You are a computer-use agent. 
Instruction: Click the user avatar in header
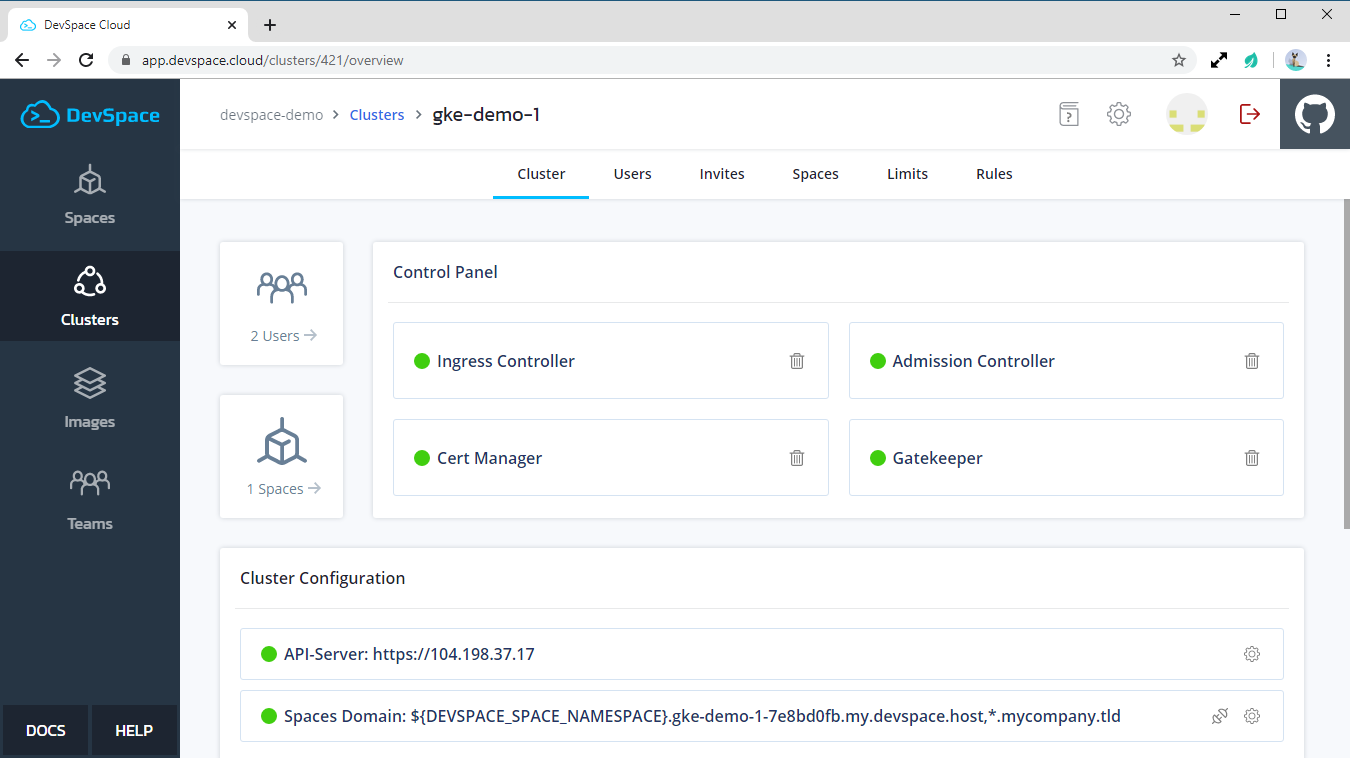coord(1187,114)
